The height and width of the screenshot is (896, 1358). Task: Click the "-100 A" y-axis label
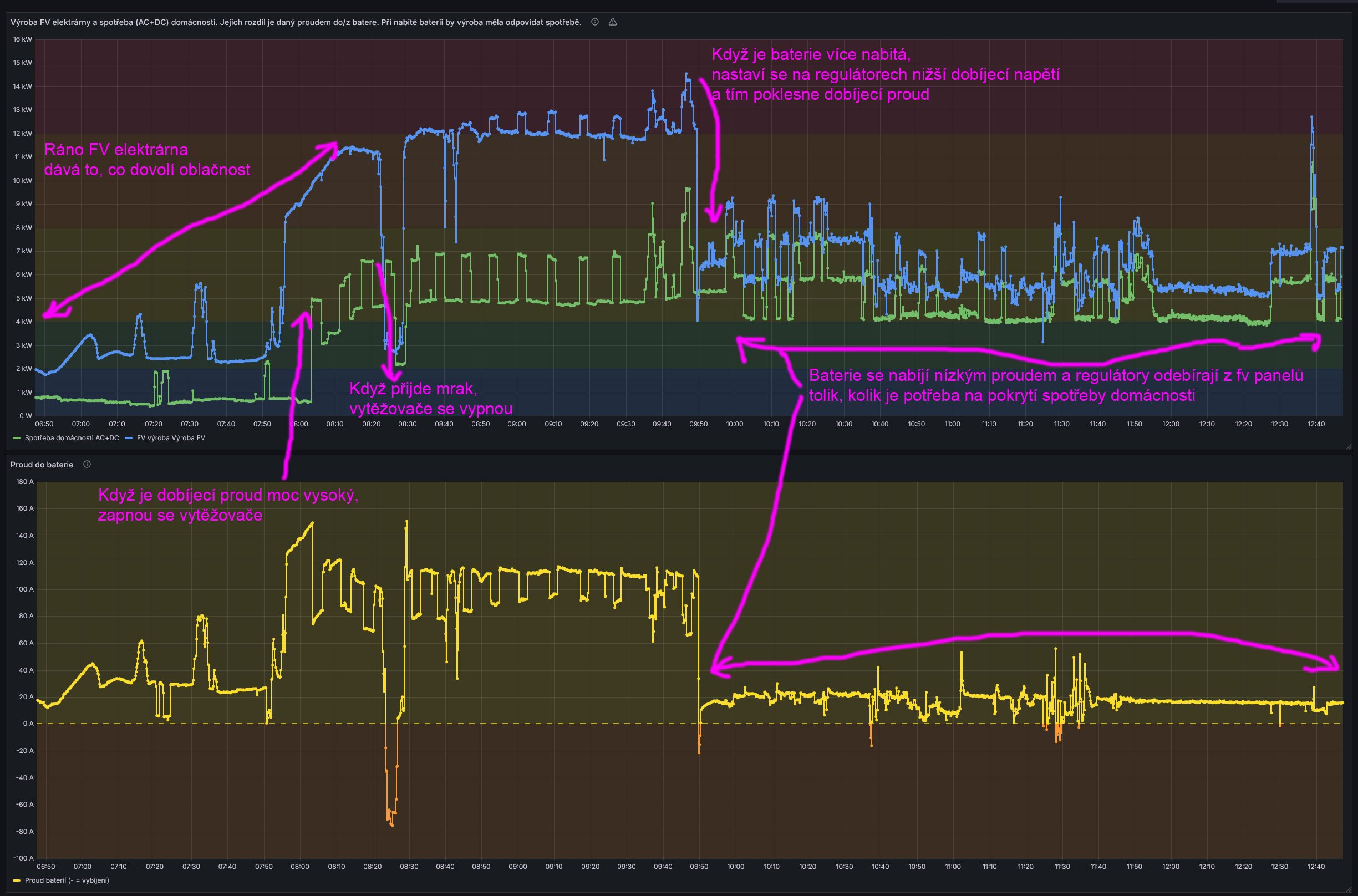pyautogui.click(x=23, y=858)
